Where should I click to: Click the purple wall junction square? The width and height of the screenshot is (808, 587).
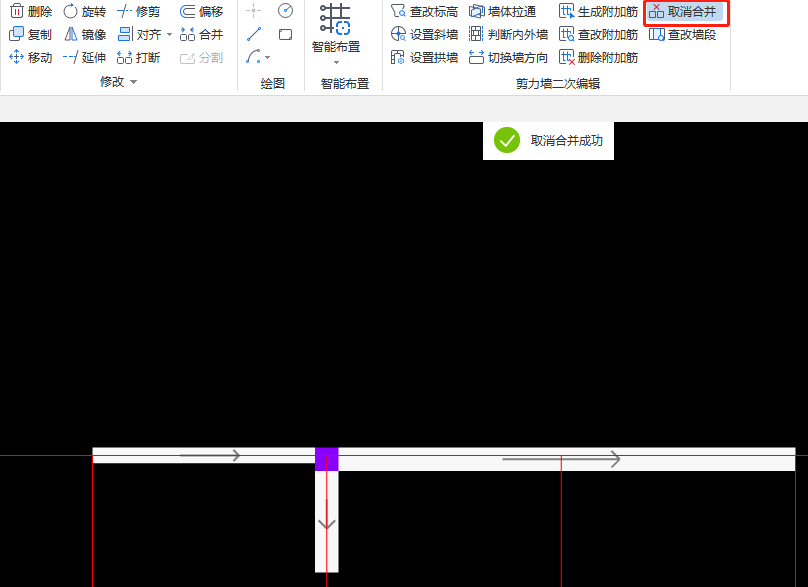coord(327,459)
